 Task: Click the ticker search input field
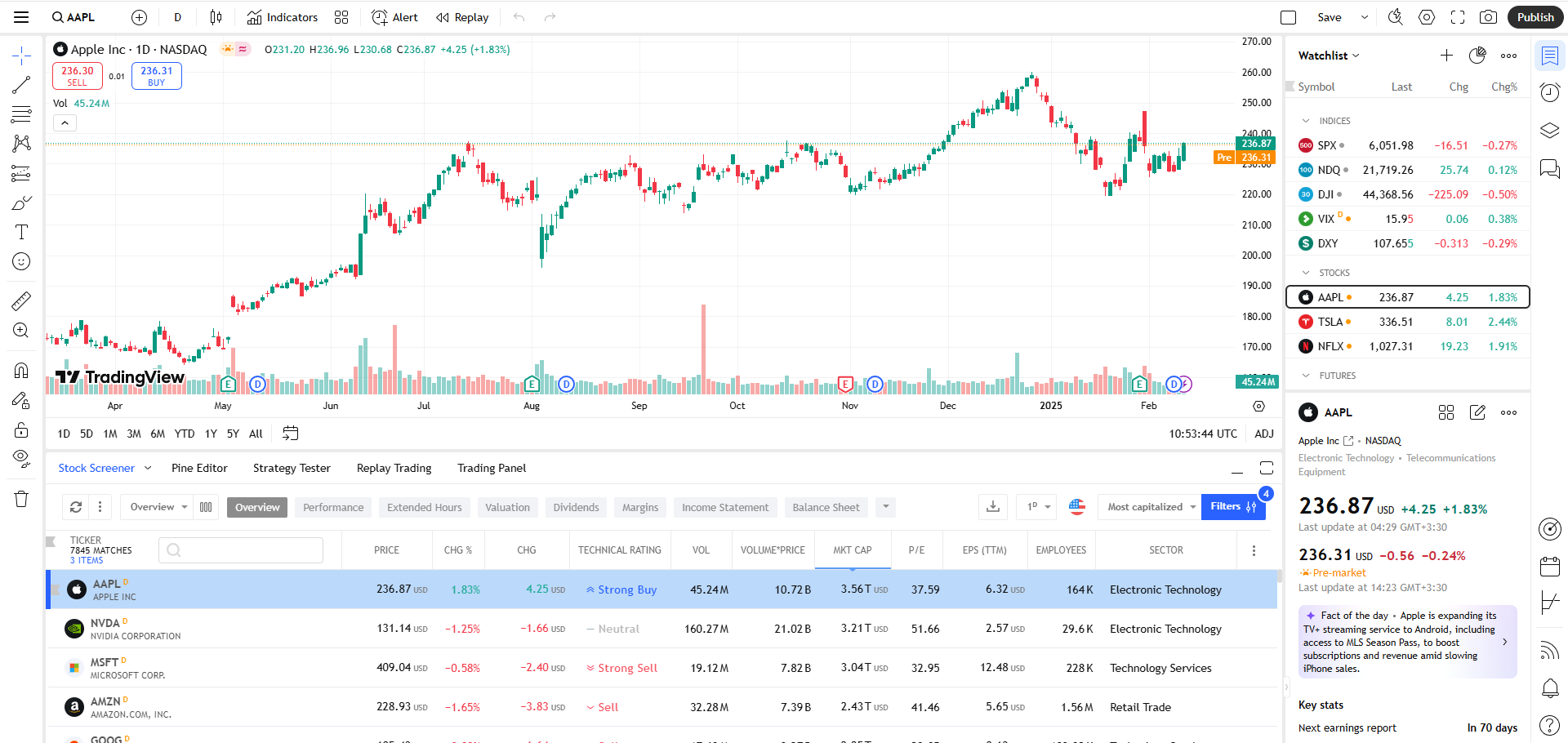pyautogui.click(x=241, y=550)
